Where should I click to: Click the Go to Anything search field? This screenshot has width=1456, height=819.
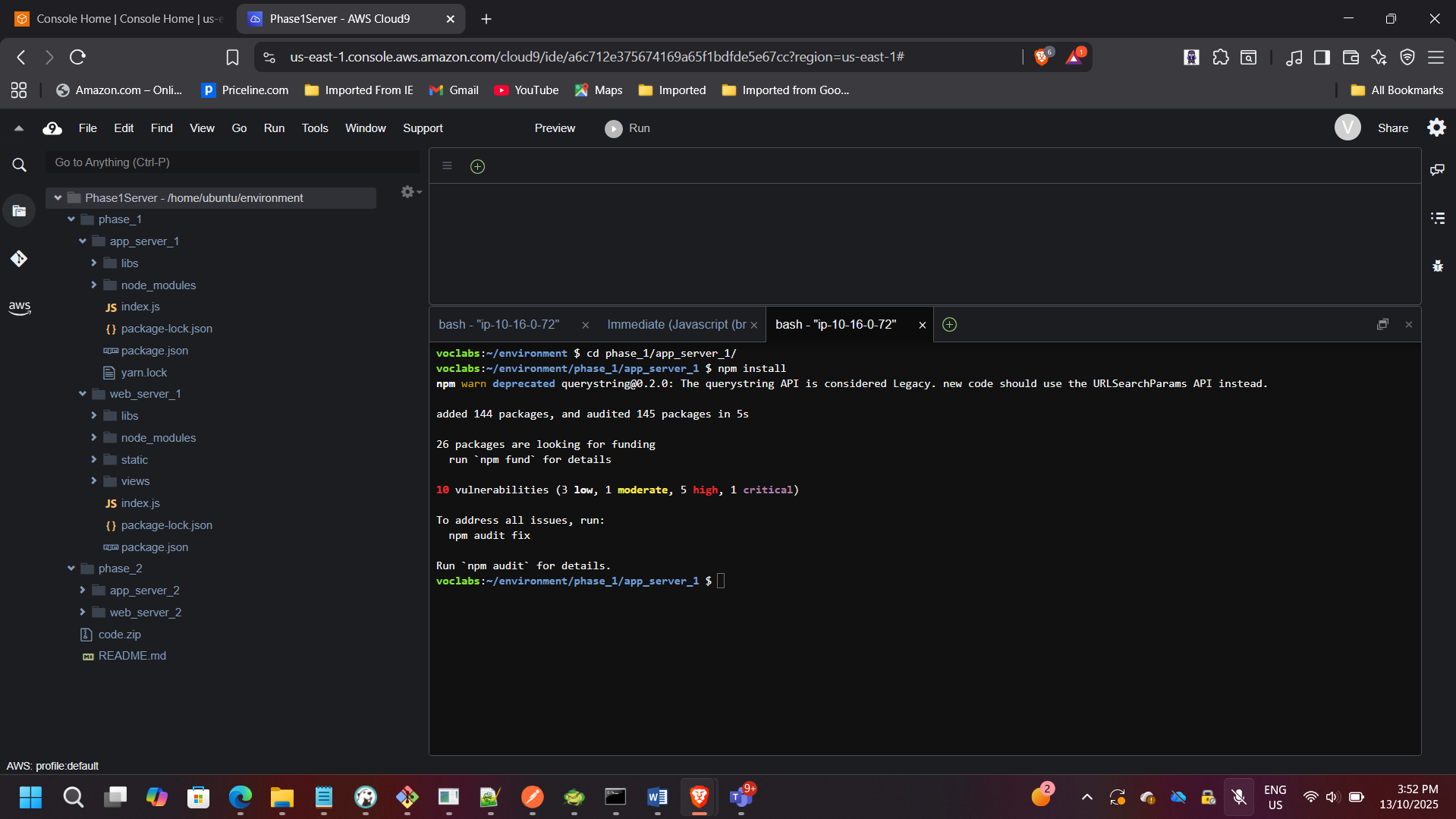(231, 162)
